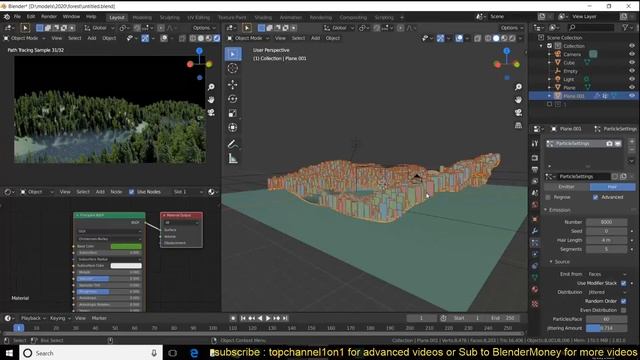Image resolution: width=640 pixels, height=360 pixels.
Task: Click green Base Color swatch in shader node
Action: pyautogui.click(x=126, y=246)
